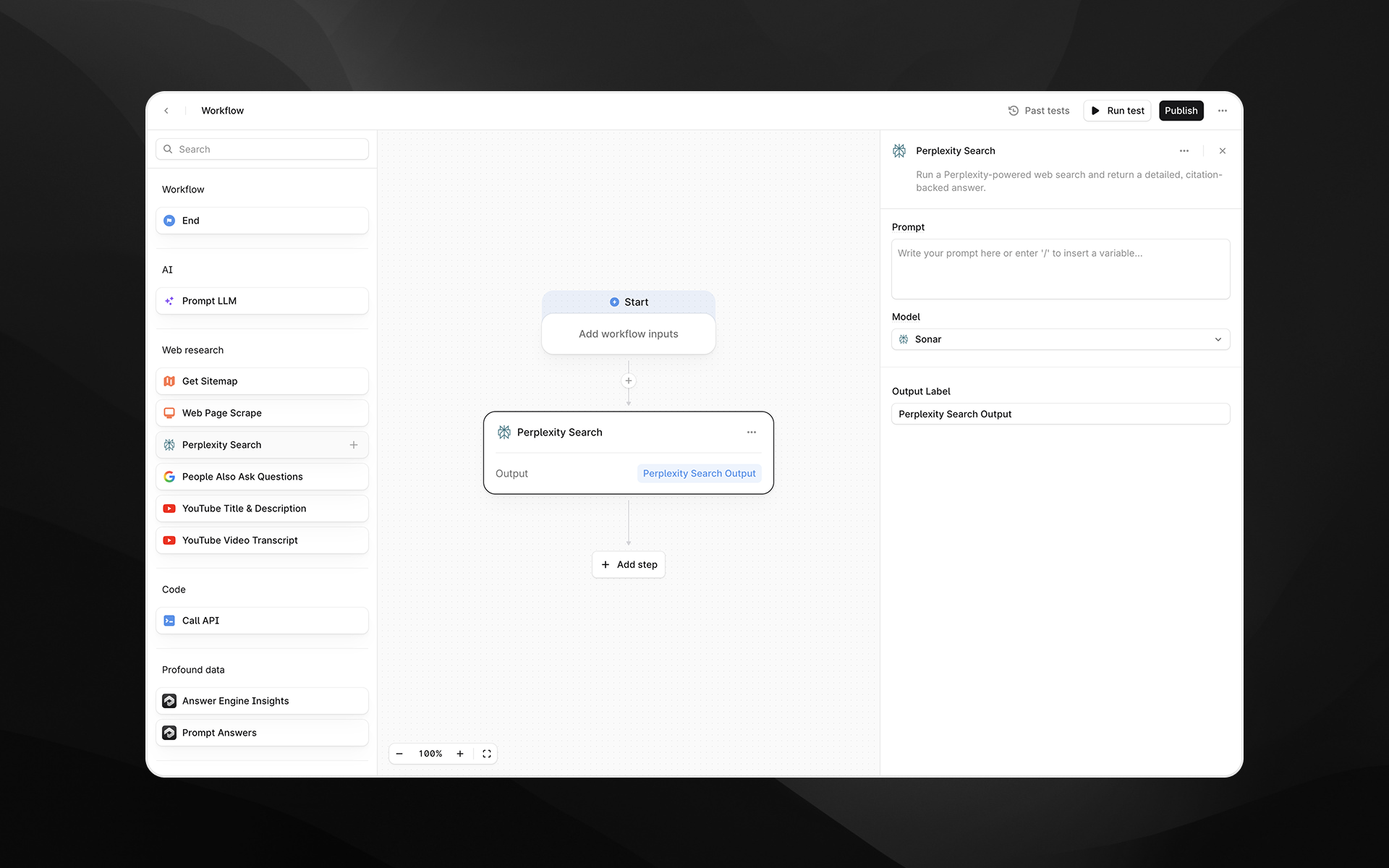This screenshot has height=868, width=1389.
Task: Open the Sonar model dropdown
Action: pyautogui.click(x=1061, y=339)
